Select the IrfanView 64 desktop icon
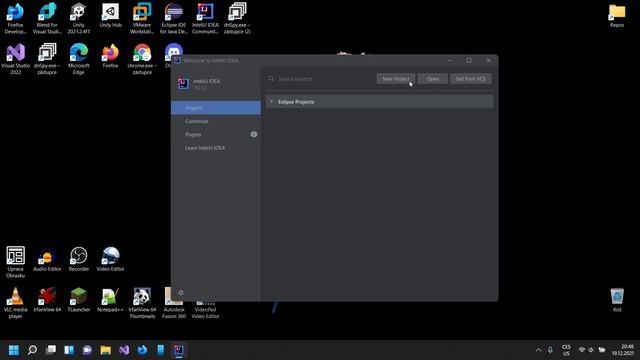 click(47, 300)
